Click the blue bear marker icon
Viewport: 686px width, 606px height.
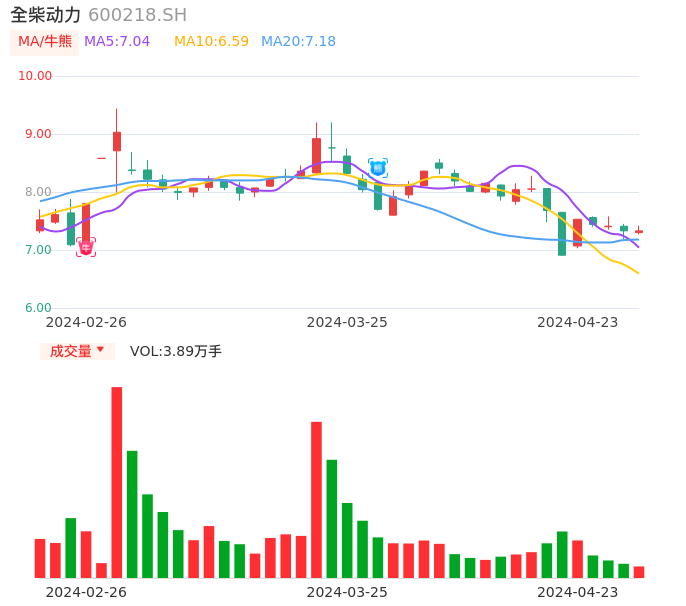point(378,168)
